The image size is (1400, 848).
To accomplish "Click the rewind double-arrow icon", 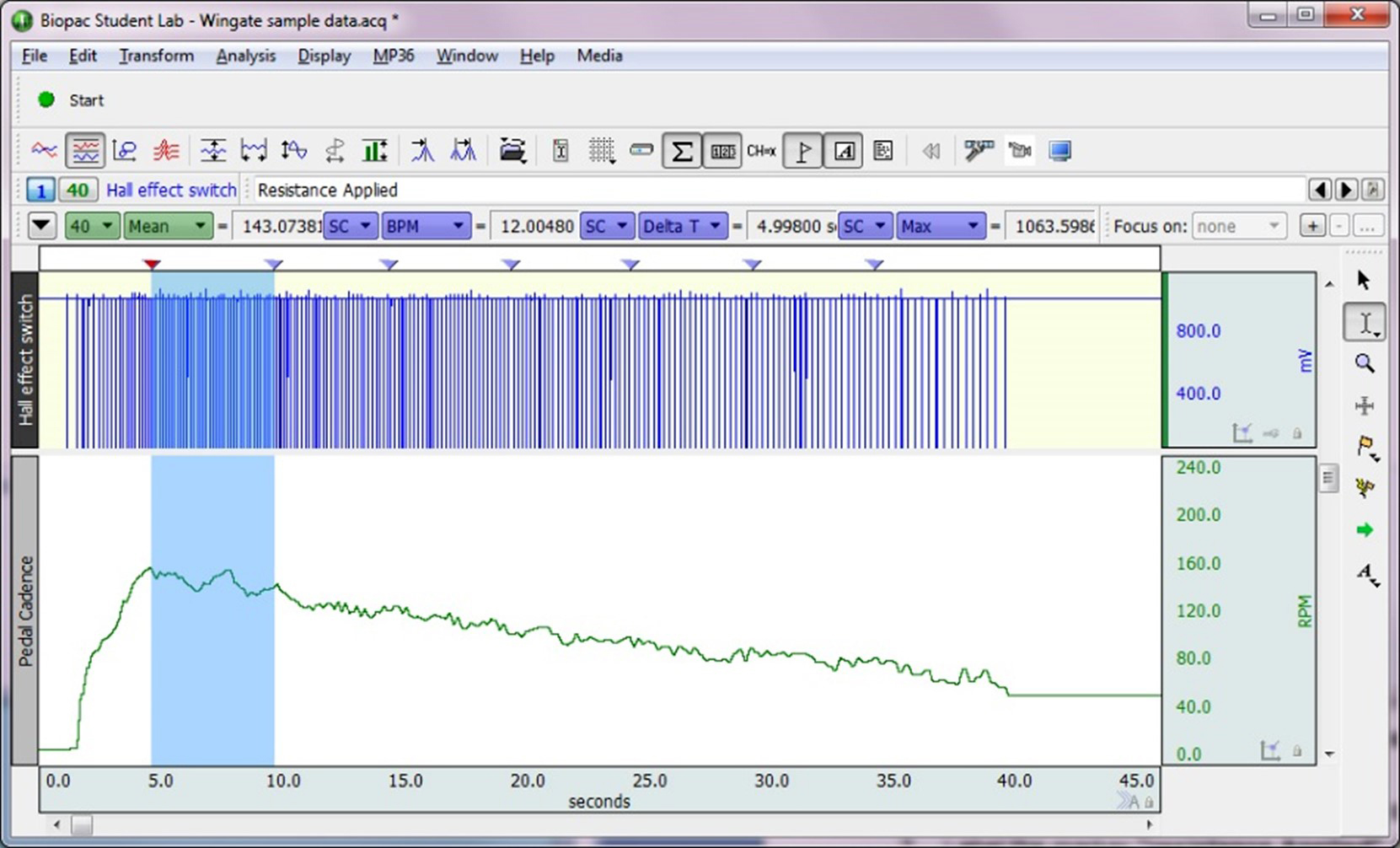I will (x=931, y=151).
